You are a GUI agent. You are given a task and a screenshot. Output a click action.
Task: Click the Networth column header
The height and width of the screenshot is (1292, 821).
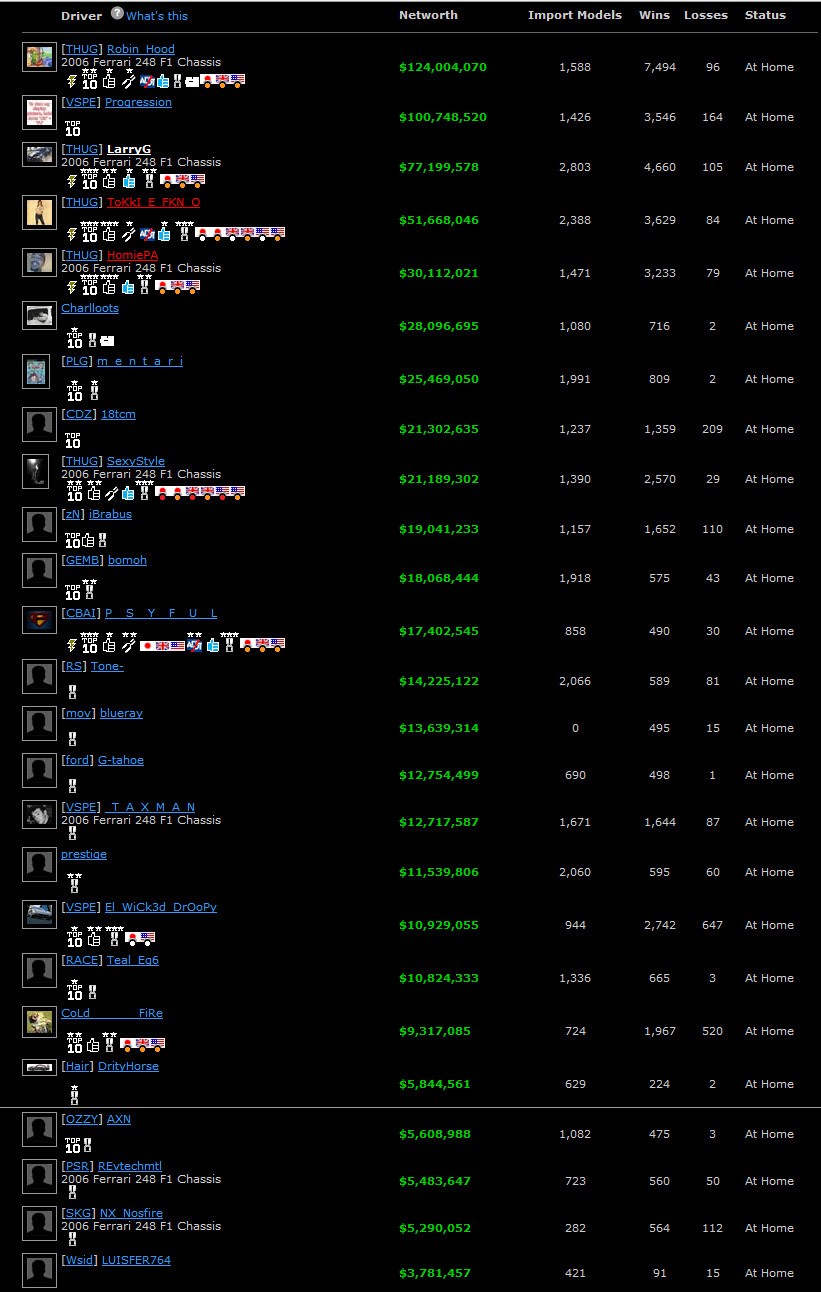click(x=428, y=15)
